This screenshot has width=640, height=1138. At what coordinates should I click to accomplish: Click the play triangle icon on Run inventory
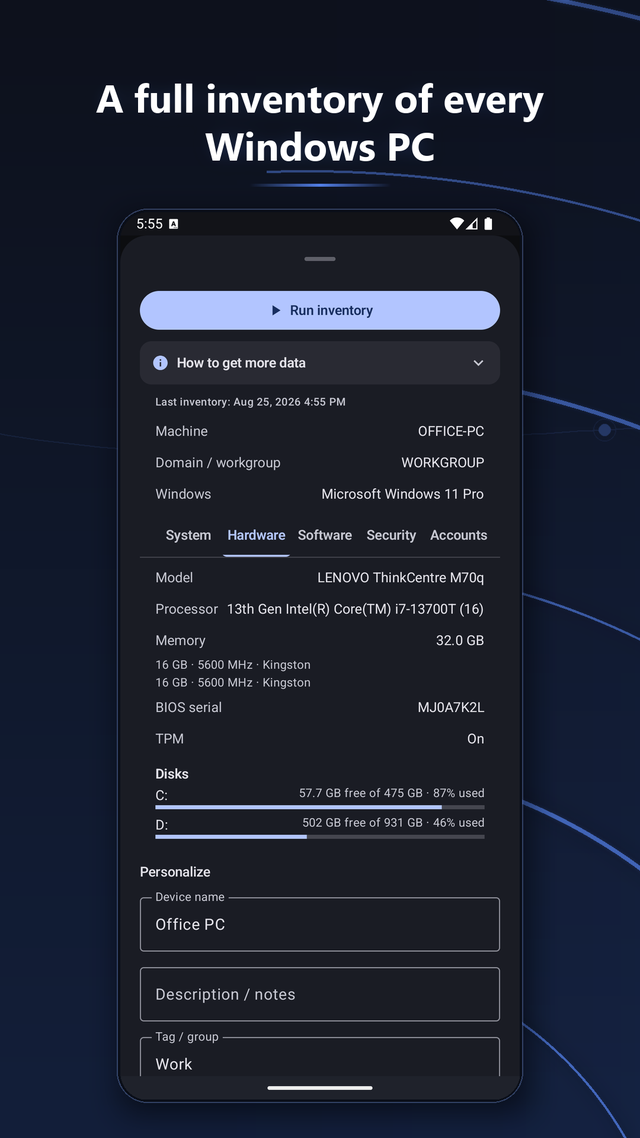point(276,311)
